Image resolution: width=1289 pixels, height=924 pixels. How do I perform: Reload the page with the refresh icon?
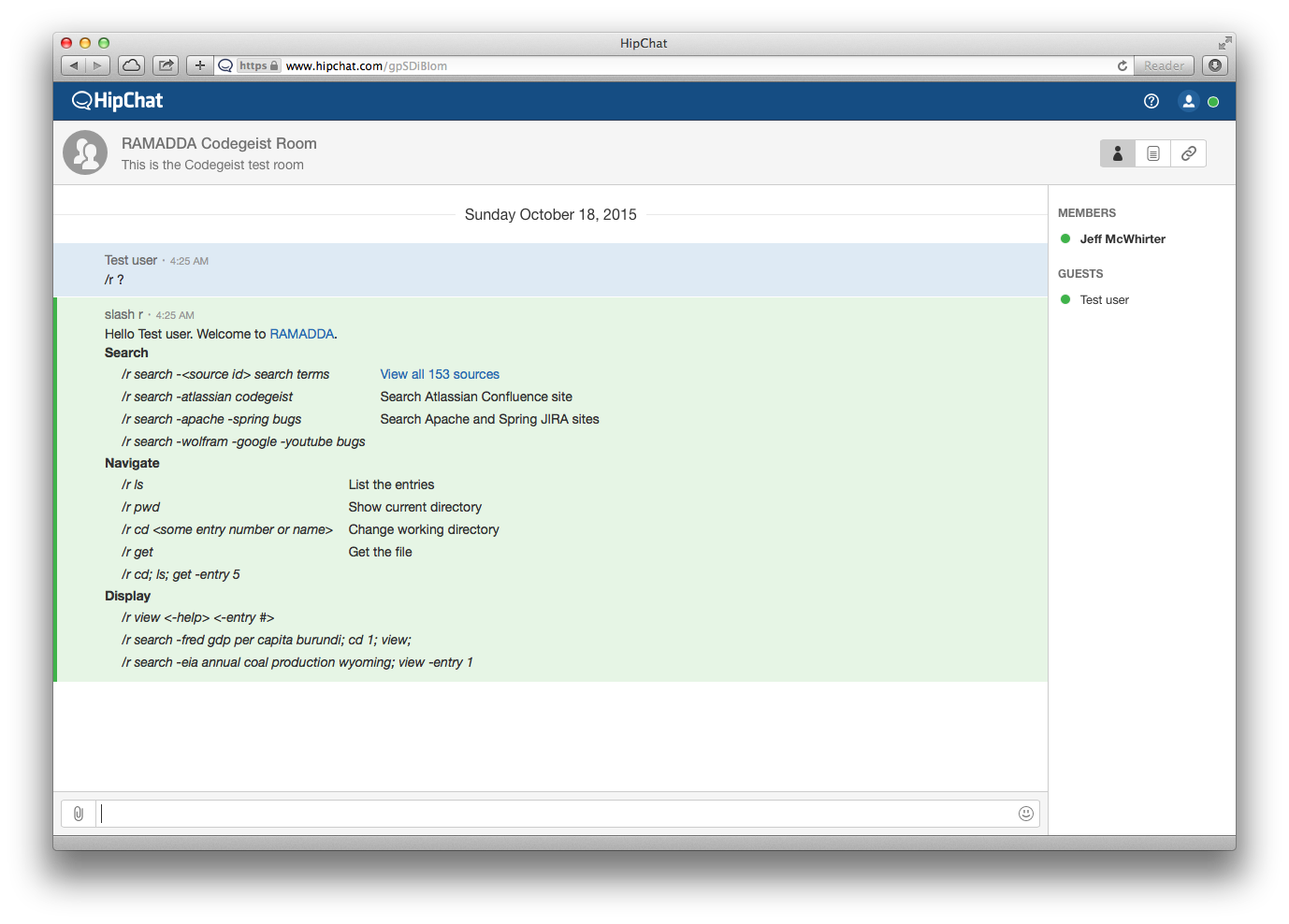click(x=1122, y=65)
